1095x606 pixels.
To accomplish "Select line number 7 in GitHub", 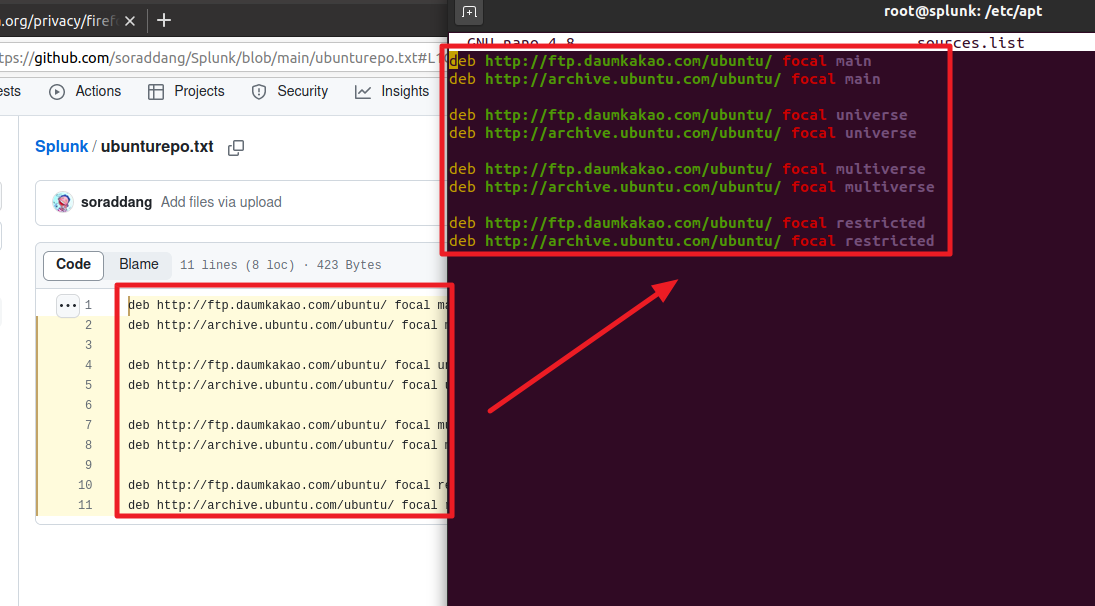I will pos(89,425).
